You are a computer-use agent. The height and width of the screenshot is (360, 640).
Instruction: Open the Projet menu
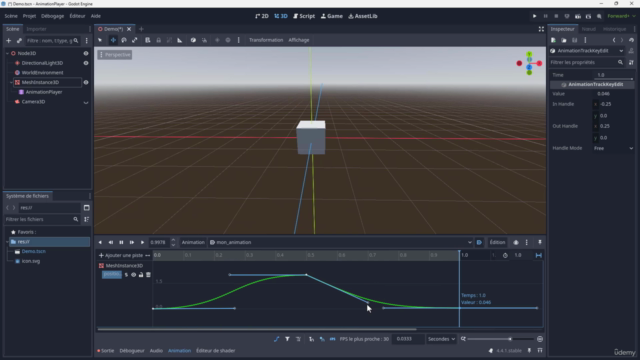(x=29, y=16)
